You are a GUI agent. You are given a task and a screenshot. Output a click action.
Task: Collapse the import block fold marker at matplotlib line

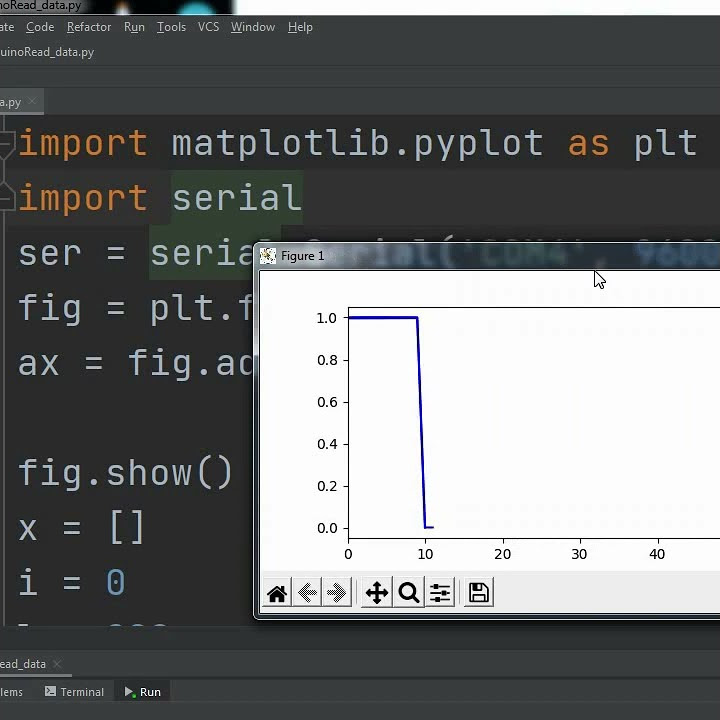pyautogui.click(x=6, y=143)
